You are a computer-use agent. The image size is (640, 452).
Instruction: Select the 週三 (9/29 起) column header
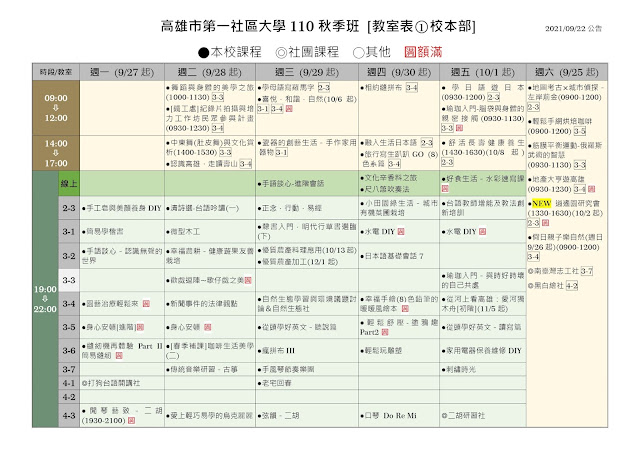click(307, 72)
